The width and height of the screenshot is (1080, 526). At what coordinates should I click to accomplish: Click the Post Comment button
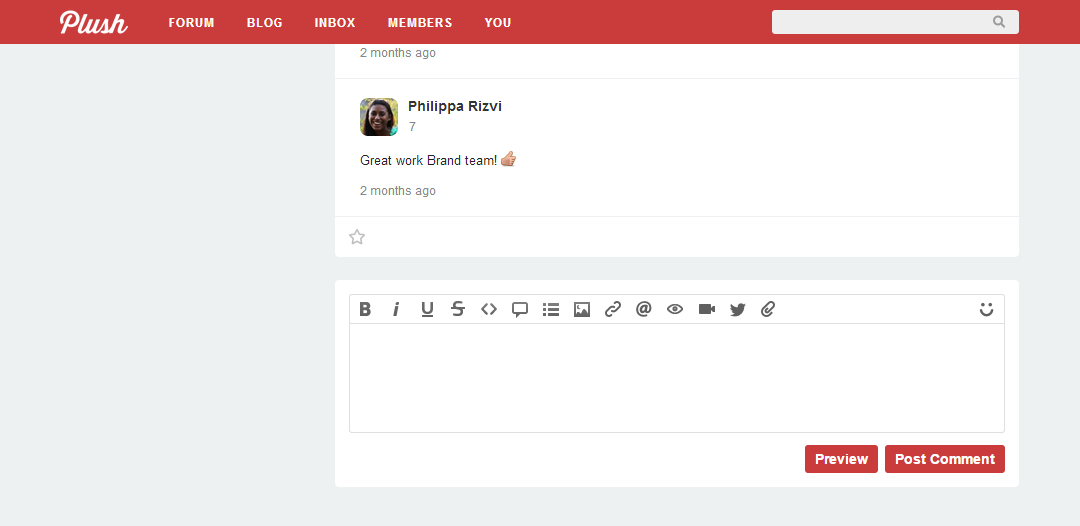[945, 459]
